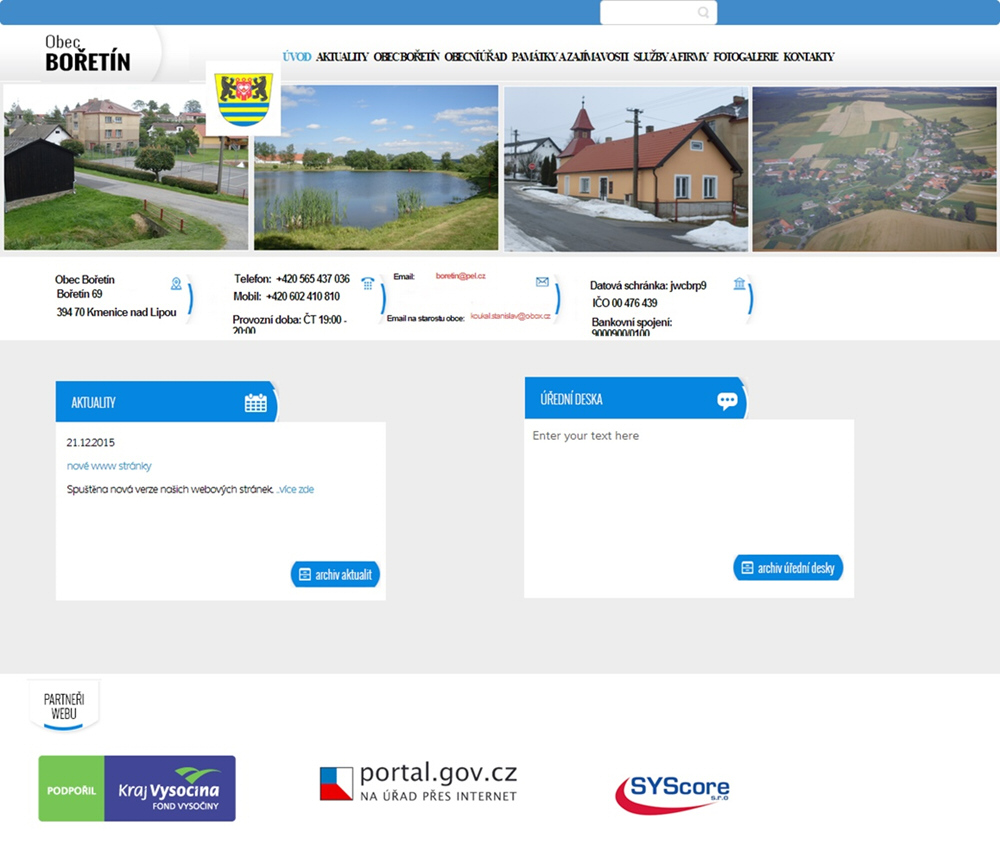Go to Obecní úřad menu page
The height and width of the screenshot is (864, 1000).
475,57
